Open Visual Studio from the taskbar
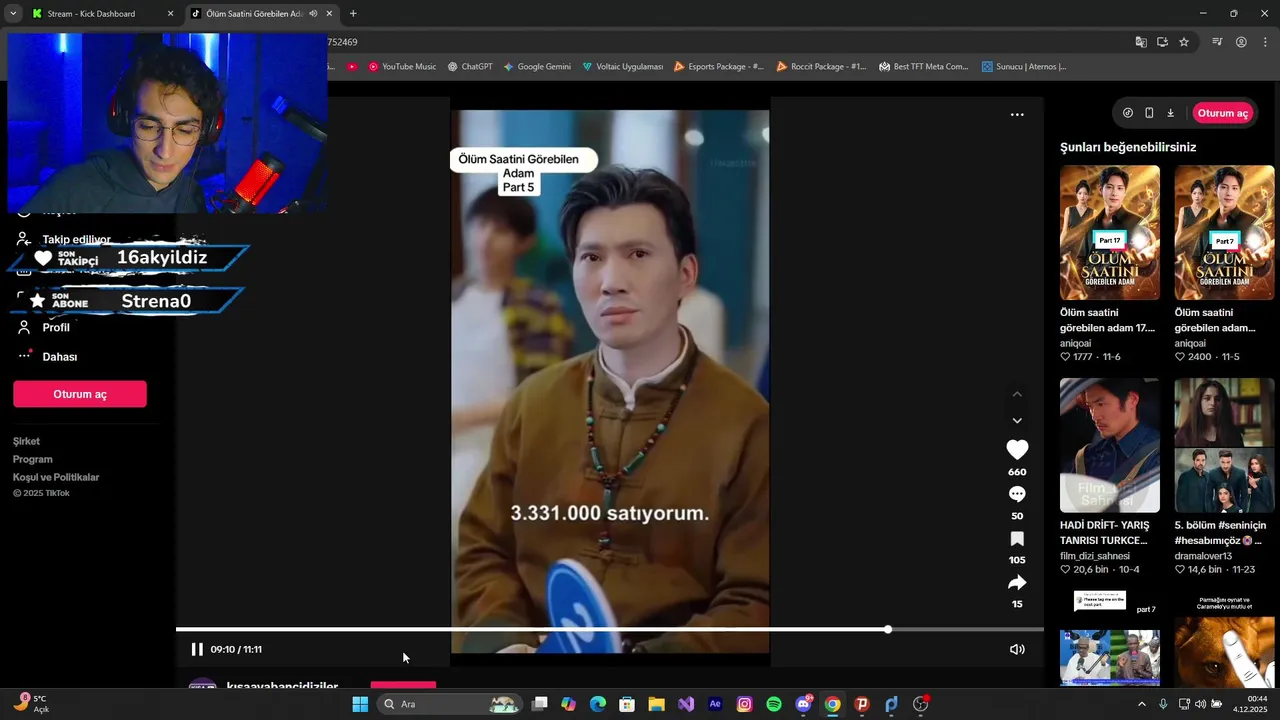Screen dimensions: 1280x720 point(686,704)
